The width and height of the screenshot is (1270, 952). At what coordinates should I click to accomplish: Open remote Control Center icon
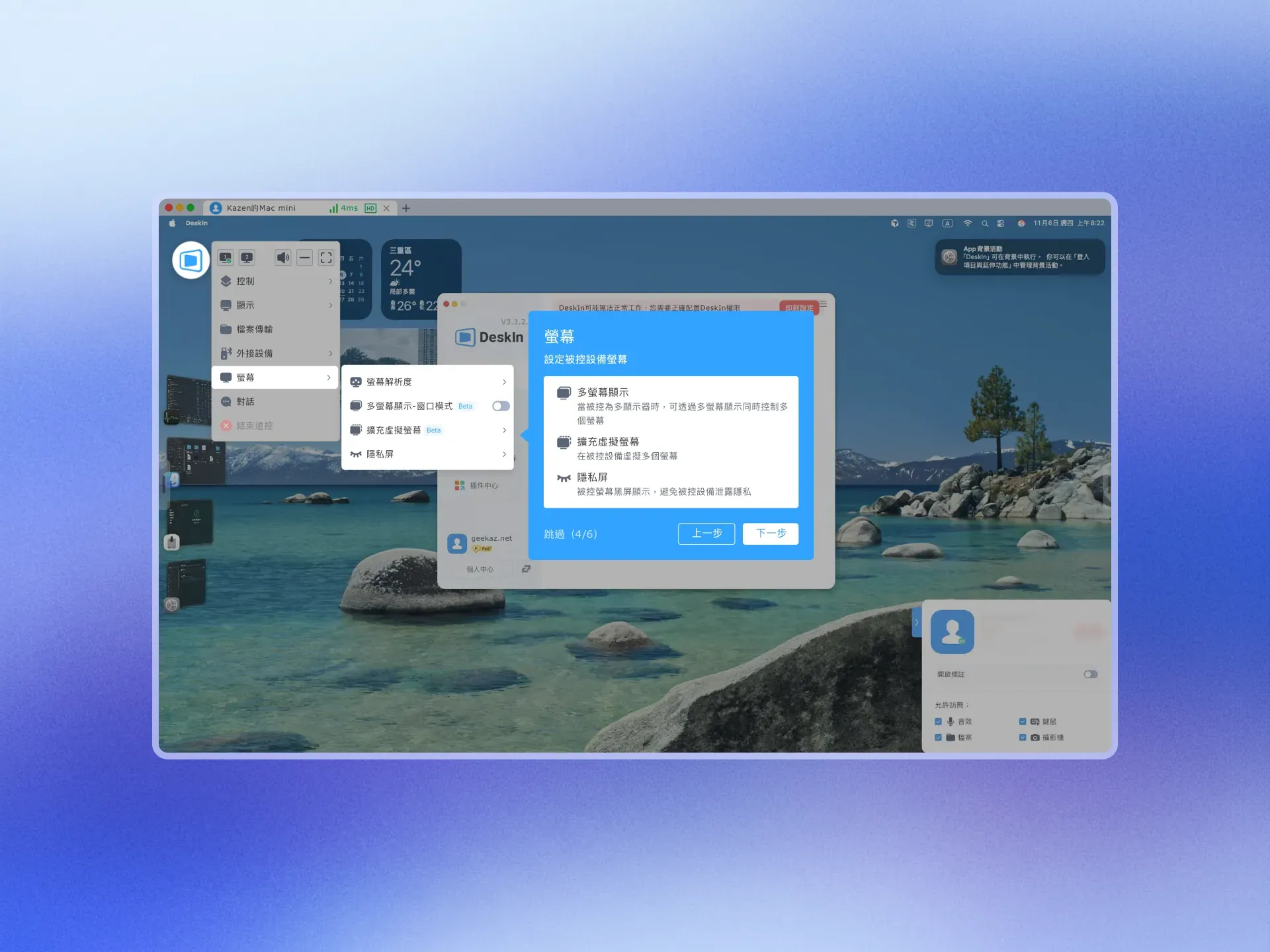click(x=1001, y=223)
